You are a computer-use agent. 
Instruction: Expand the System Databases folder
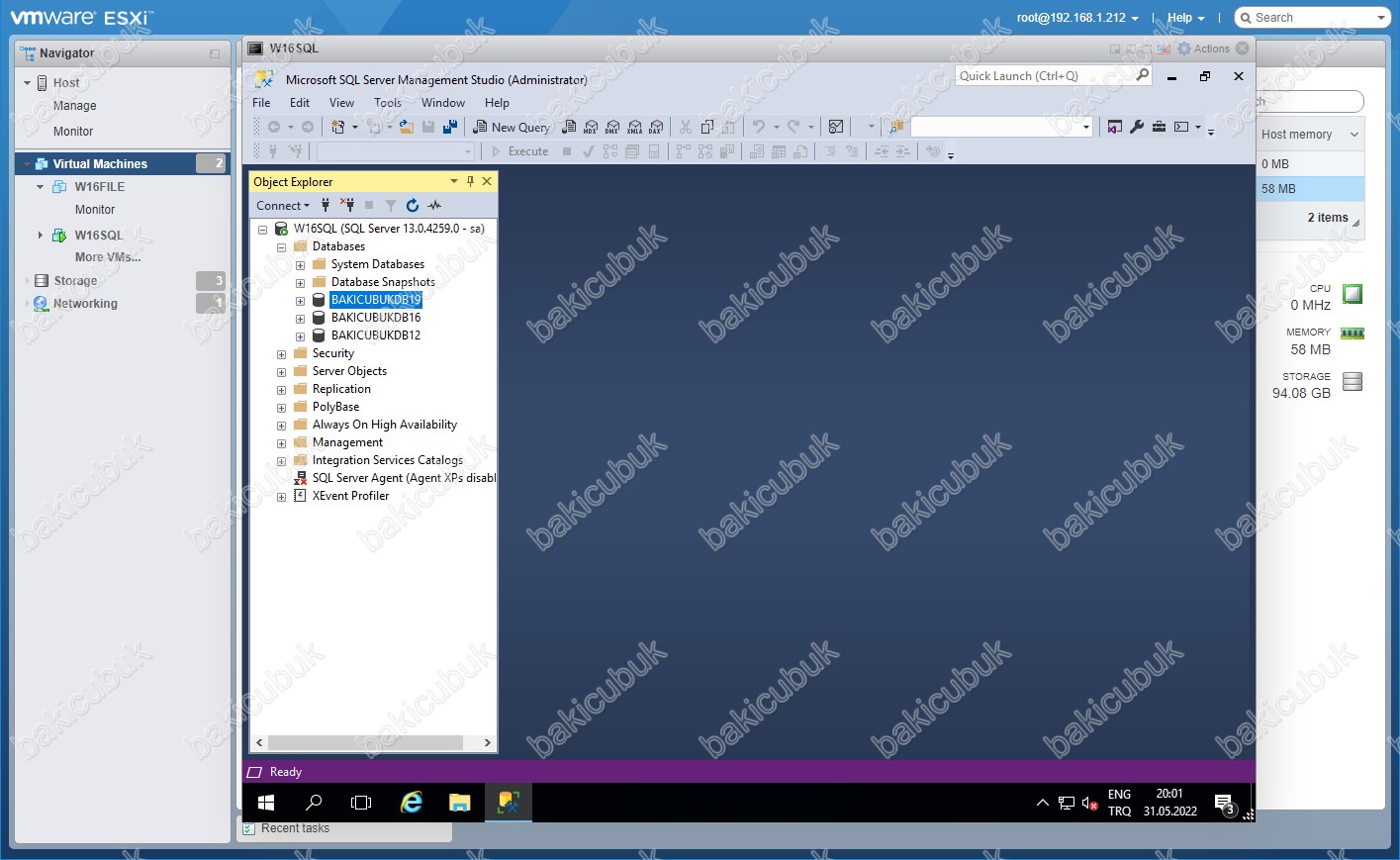click(x=300, y=265)
